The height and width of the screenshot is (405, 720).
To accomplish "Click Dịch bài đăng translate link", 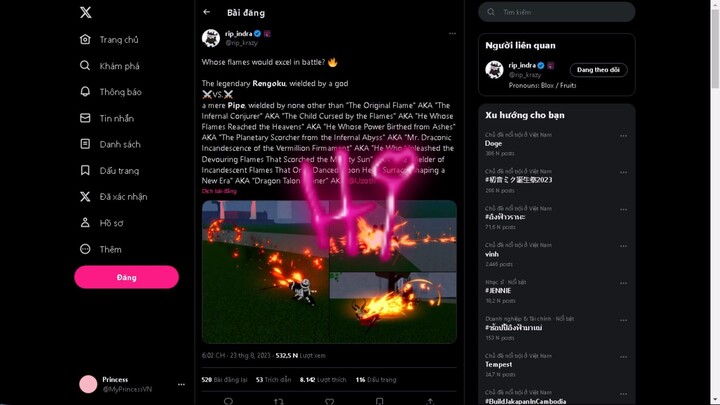I will pos(219,191).
